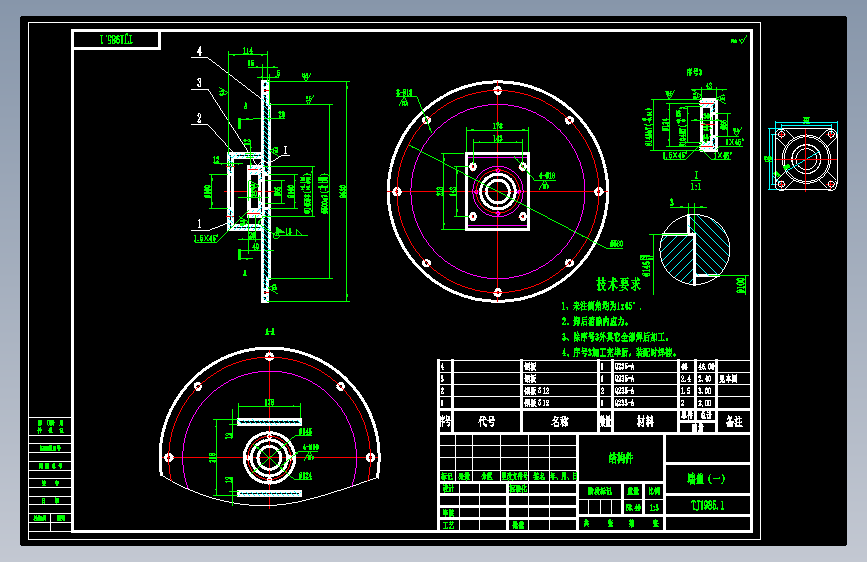Select technical requirement line 3
The height and width of the screenshot is (562, 867).
pyautogui.click(x=615, y=337)
